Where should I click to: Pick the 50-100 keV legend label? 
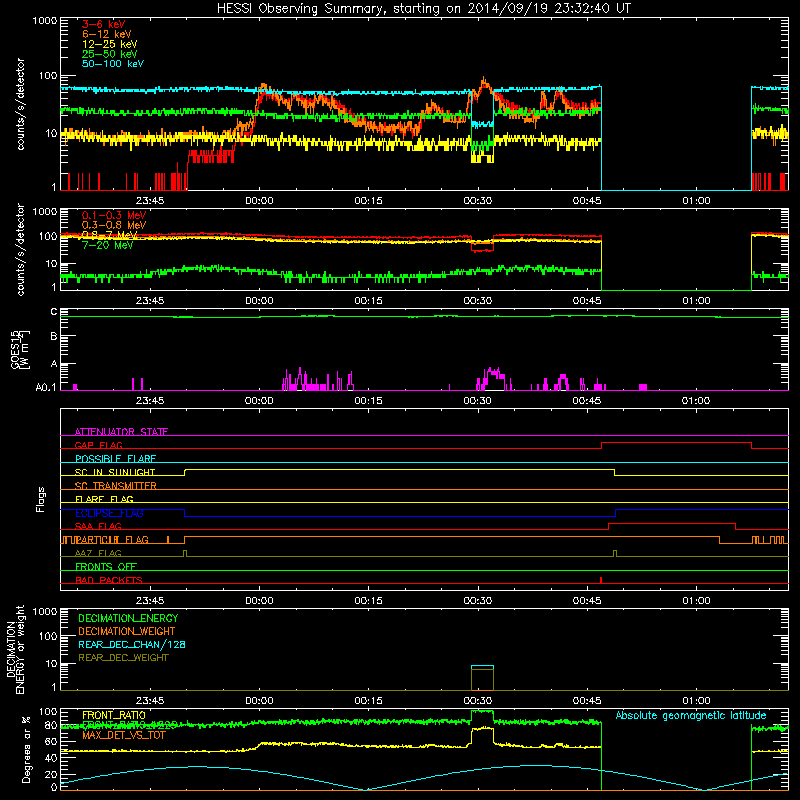click(x=112, y=64)
